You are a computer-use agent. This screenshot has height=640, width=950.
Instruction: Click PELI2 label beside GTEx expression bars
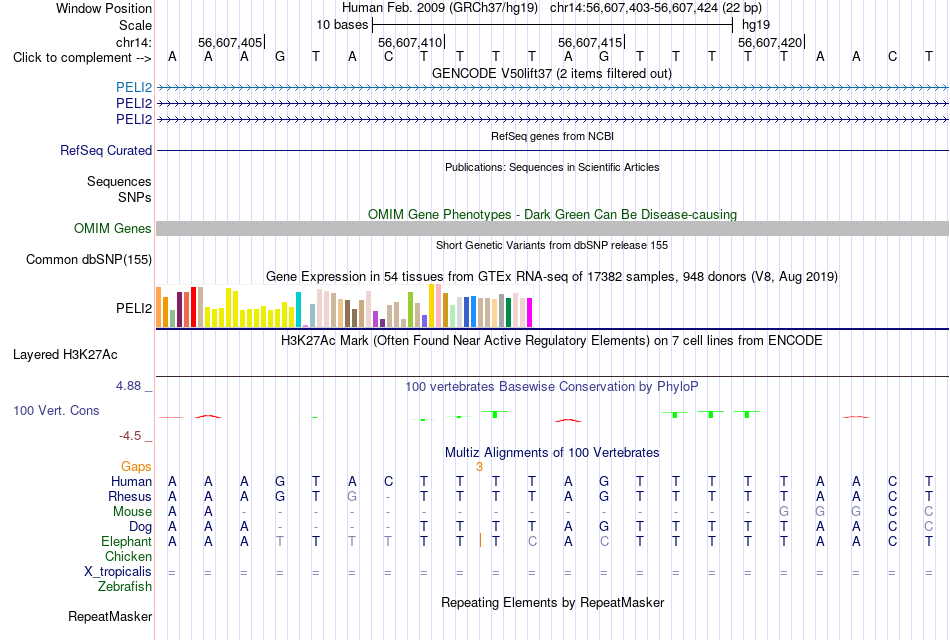tap(134, 308)
